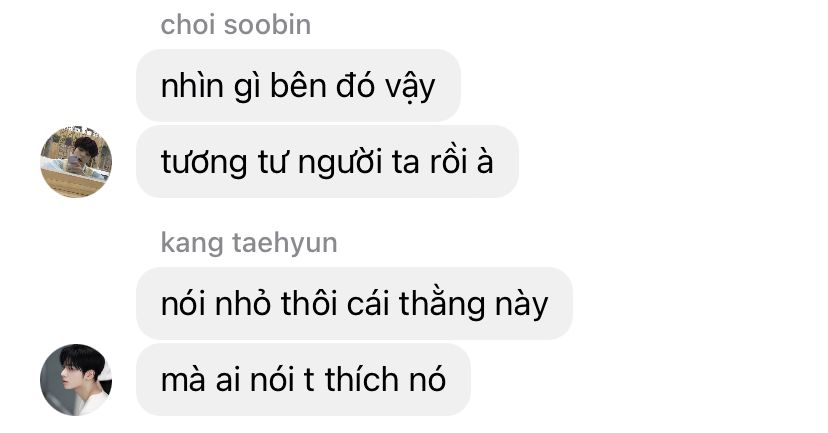828x433 pixels.
Task: Click the word 'thằng' in taehyun's message
Action: [442, 305]
